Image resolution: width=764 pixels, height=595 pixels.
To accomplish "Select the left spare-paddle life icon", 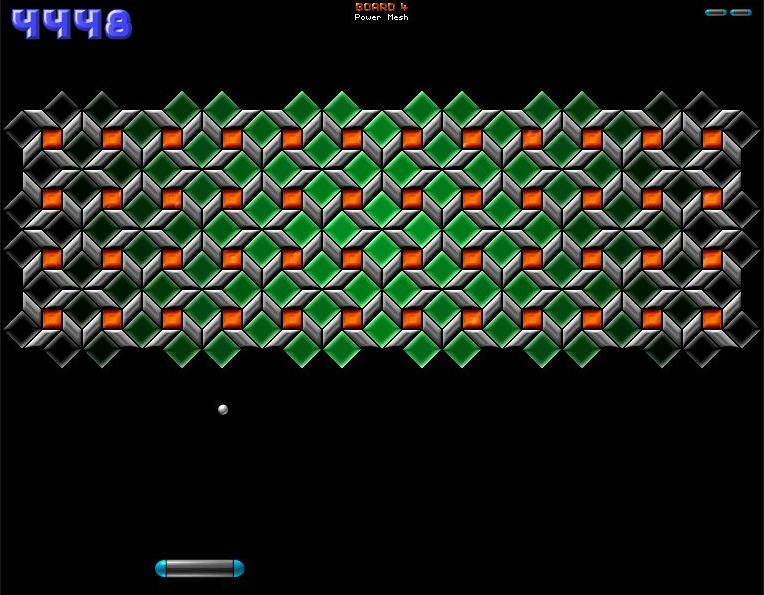I will [715, 12].
